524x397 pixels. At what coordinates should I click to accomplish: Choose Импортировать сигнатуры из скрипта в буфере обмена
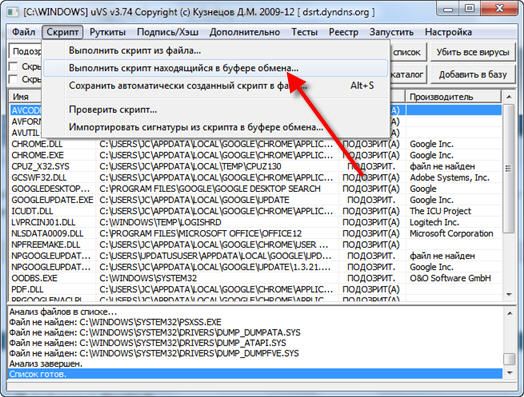[216, 127]
